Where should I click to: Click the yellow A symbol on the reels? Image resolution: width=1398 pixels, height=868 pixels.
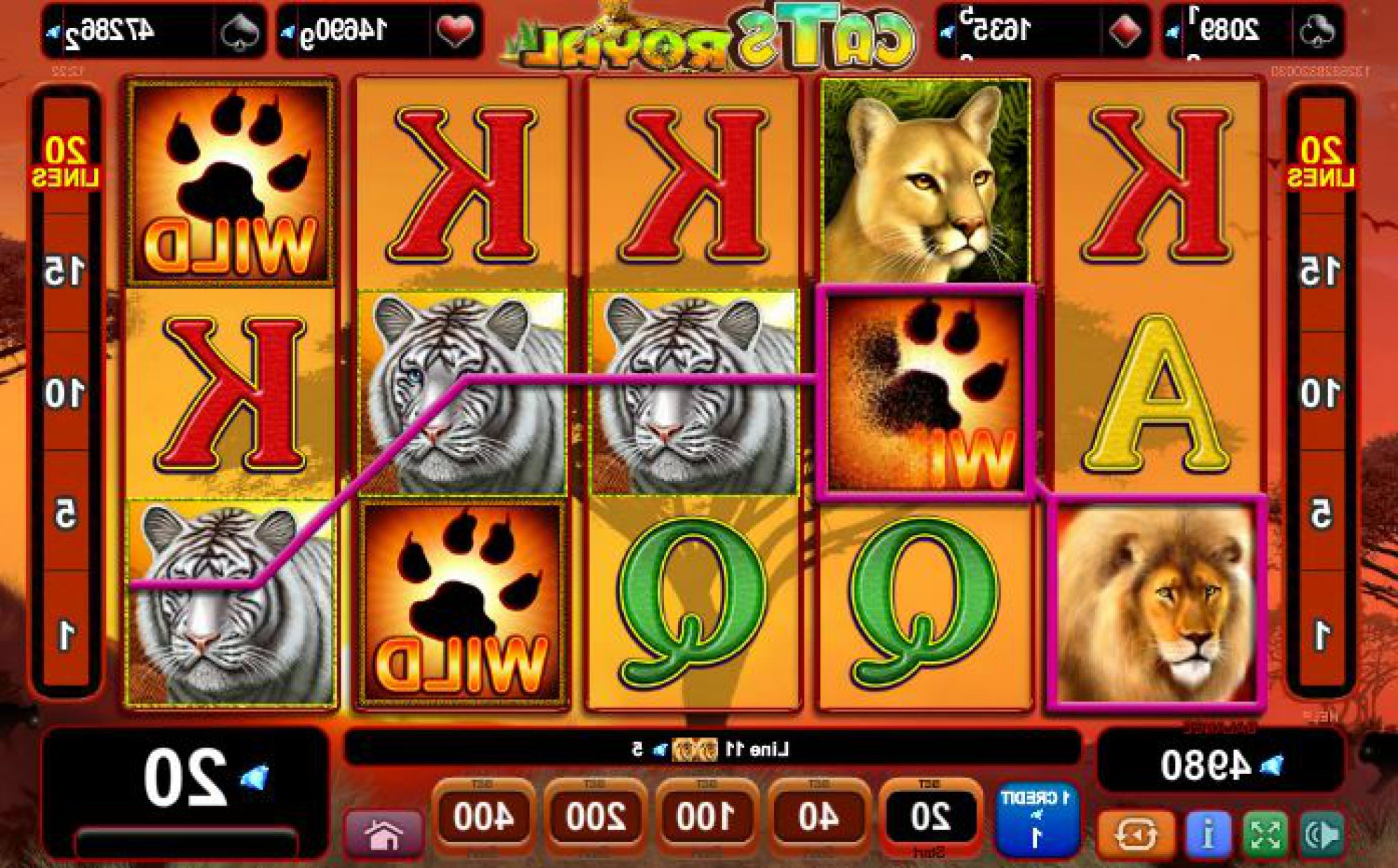1156,393
